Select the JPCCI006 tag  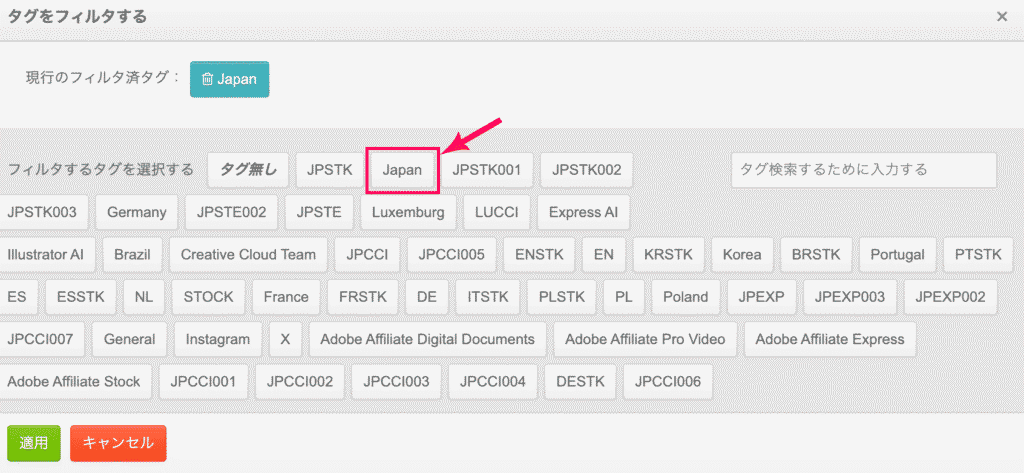(667, 381)
